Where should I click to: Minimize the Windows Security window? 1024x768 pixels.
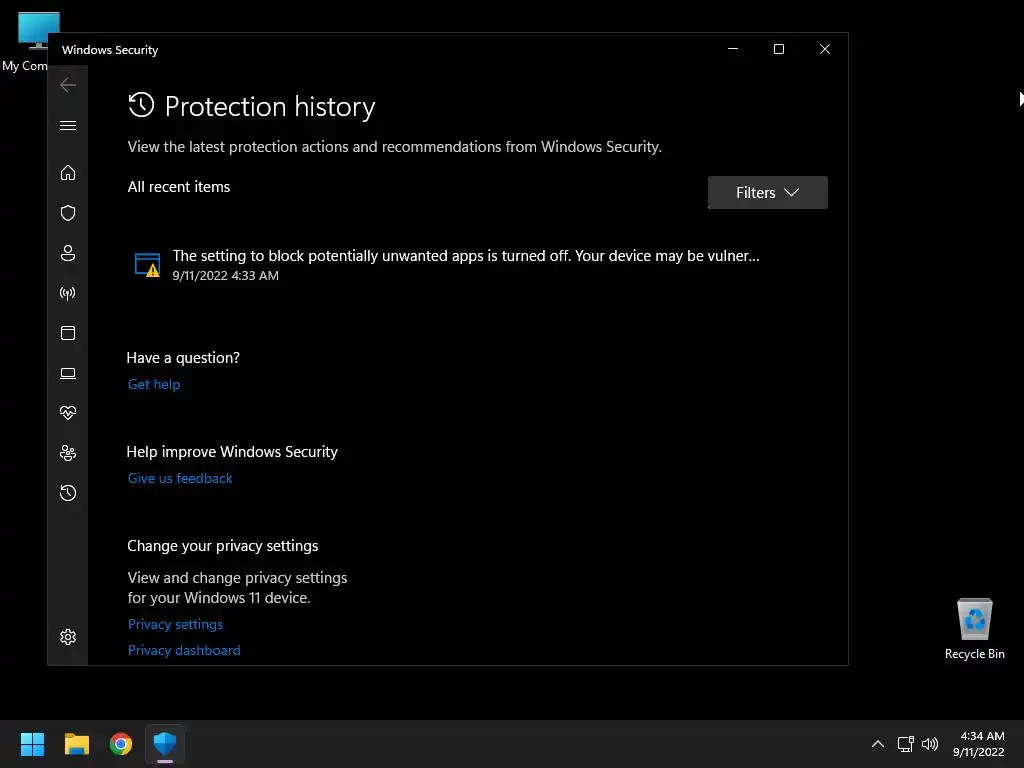click(733, 49)
